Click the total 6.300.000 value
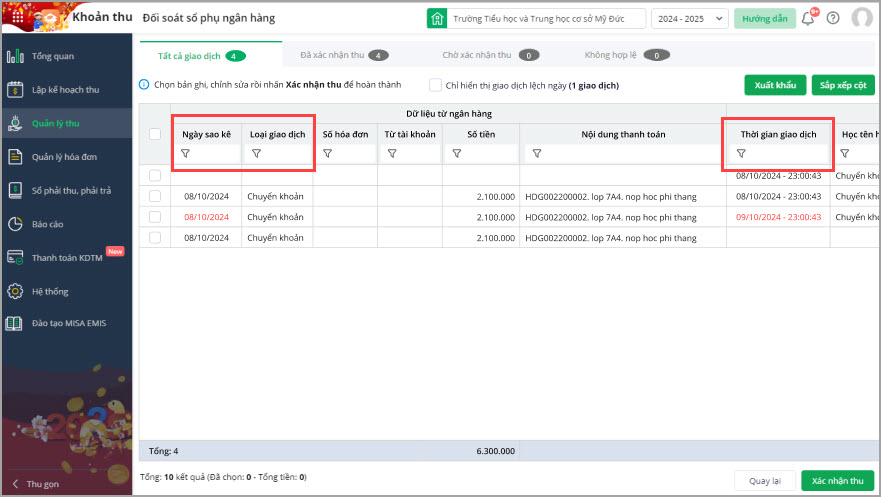Image resolution: width=881 pixels, height=497 pixels. click(x=496, y=451)
